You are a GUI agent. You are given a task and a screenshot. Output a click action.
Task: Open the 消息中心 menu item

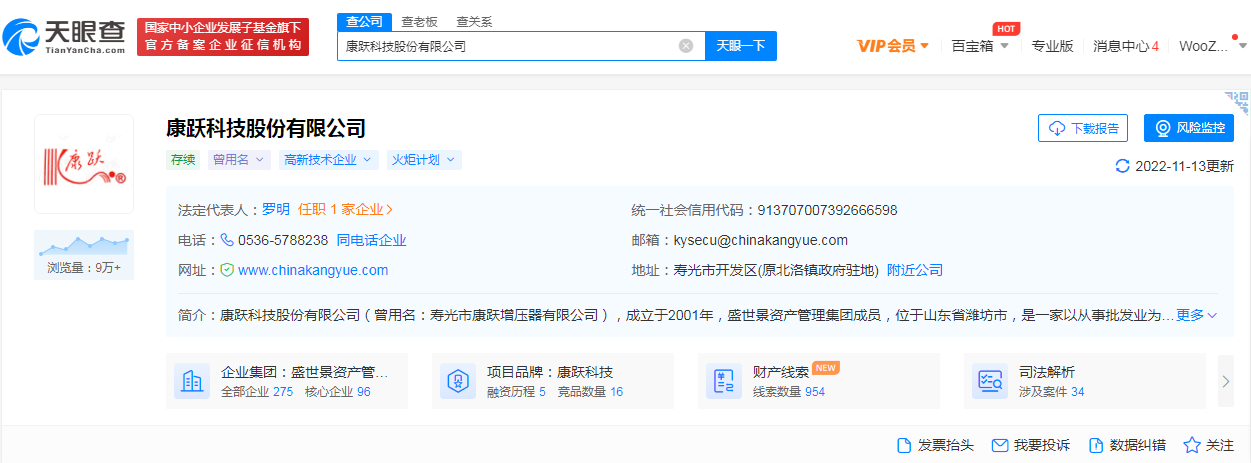1126,46
